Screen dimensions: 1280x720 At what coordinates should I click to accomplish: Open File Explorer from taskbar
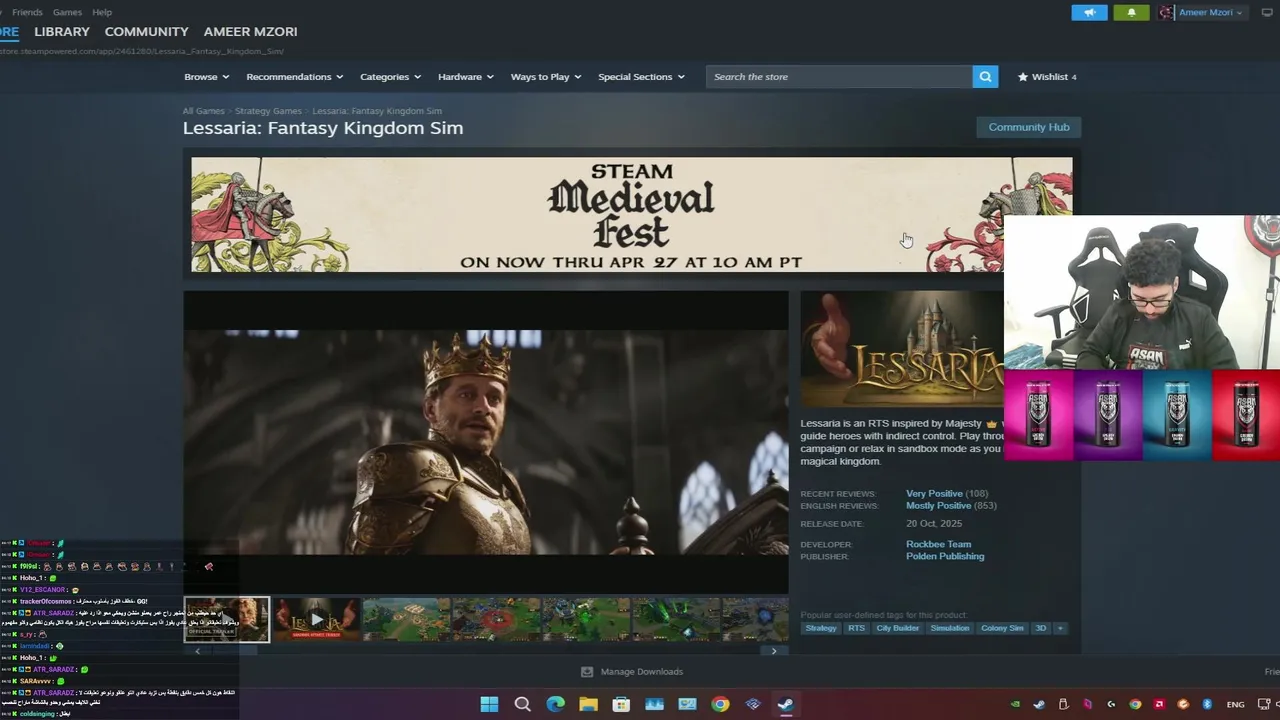point(588,704)
